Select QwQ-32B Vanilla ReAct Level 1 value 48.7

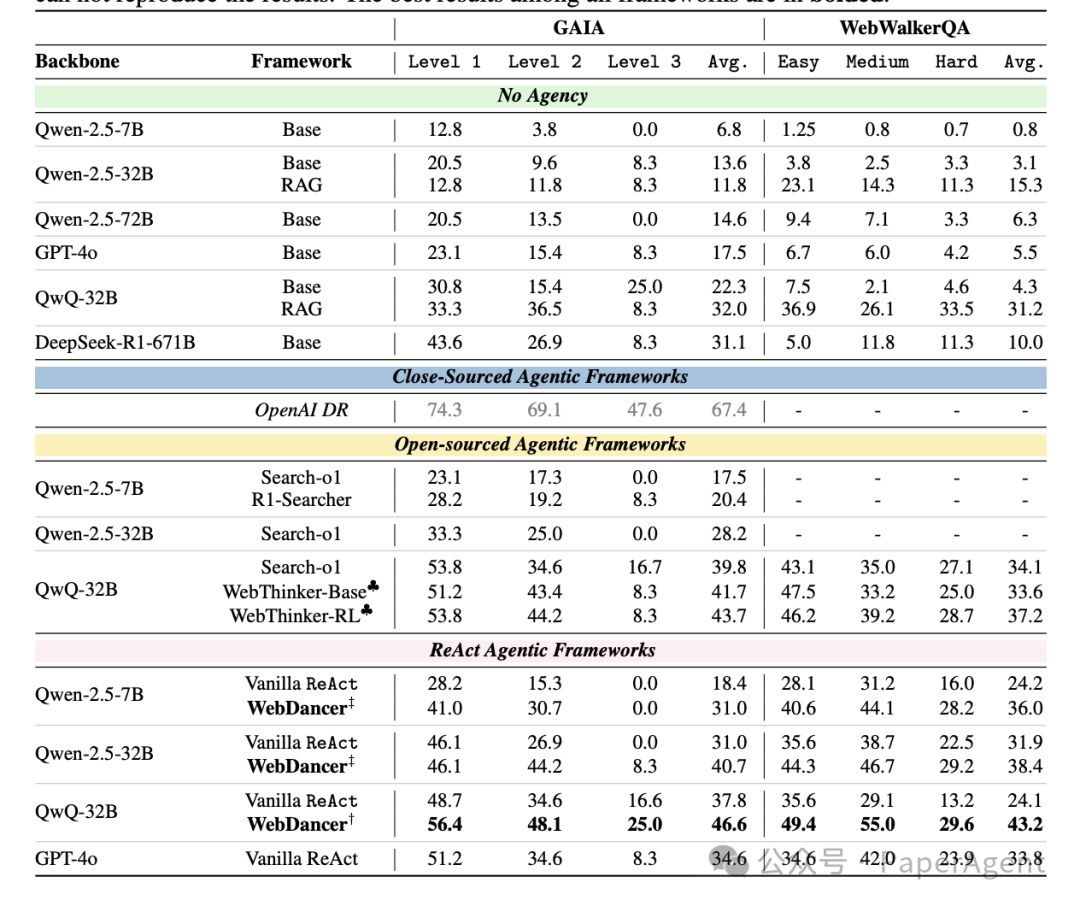tap(444, 801)
